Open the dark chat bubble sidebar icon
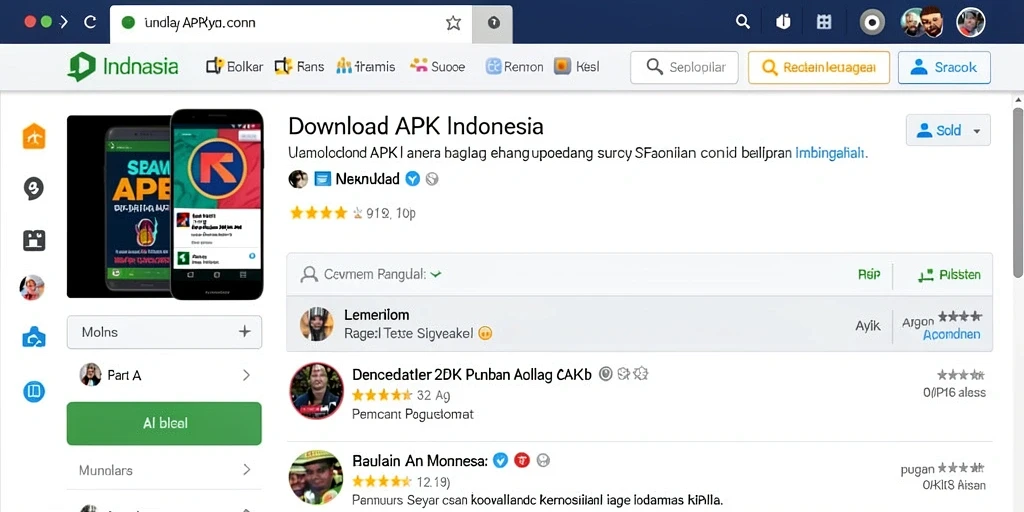Image resolution: width=1024 pixels, height=512 pixels. click(x=33, y=189)
